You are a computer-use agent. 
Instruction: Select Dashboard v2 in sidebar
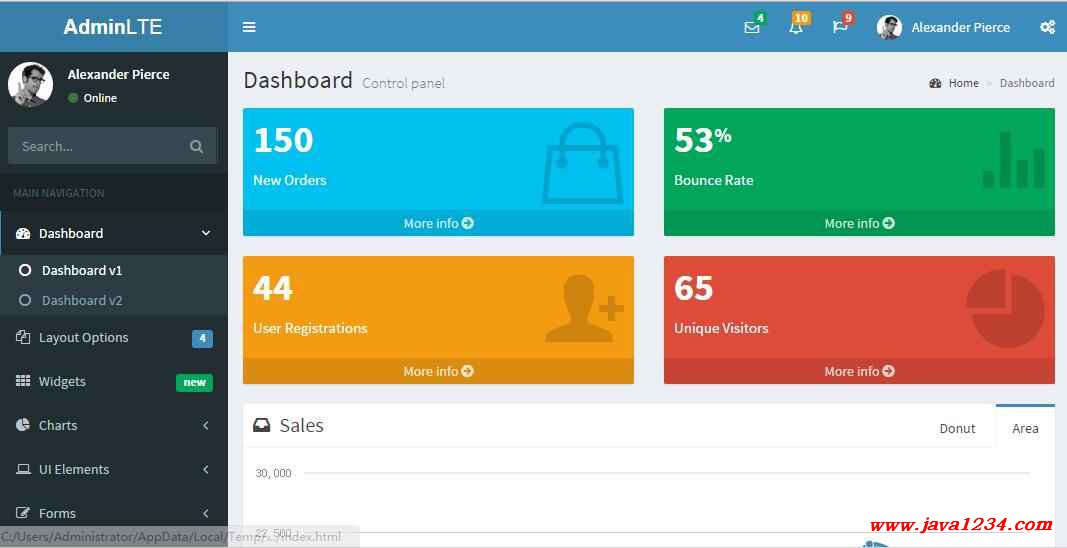(81, 300)
